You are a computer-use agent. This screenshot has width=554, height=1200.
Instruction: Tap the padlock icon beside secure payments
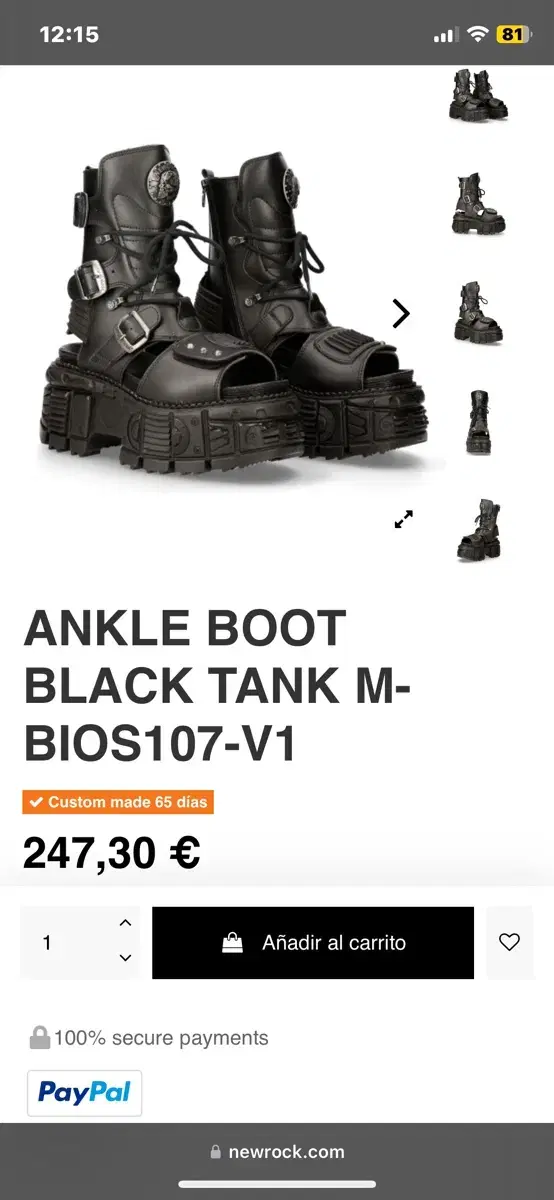click(39, 1038)
